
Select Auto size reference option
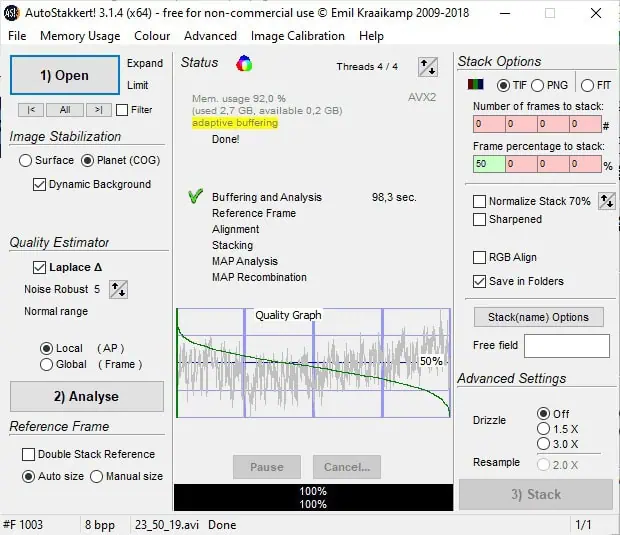tap(28, 476)
